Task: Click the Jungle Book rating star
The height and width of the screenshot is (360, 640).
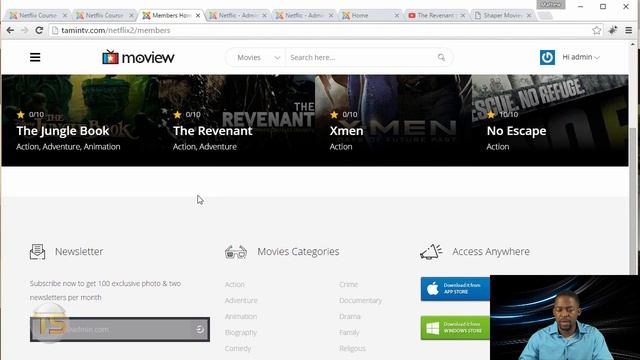Action: [21, 115]
